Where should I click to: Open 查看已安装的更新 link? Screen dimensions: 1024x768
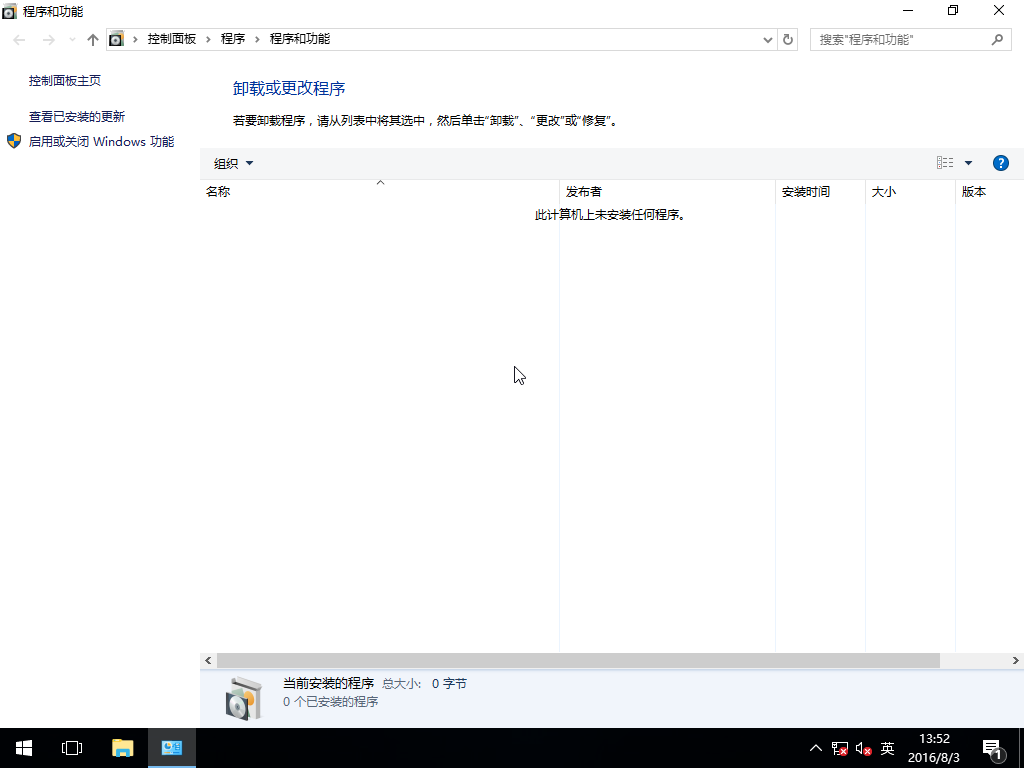(77, 117)
